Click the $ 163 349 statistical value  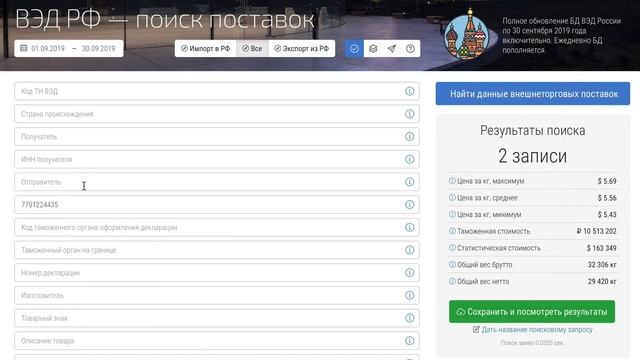601,248
